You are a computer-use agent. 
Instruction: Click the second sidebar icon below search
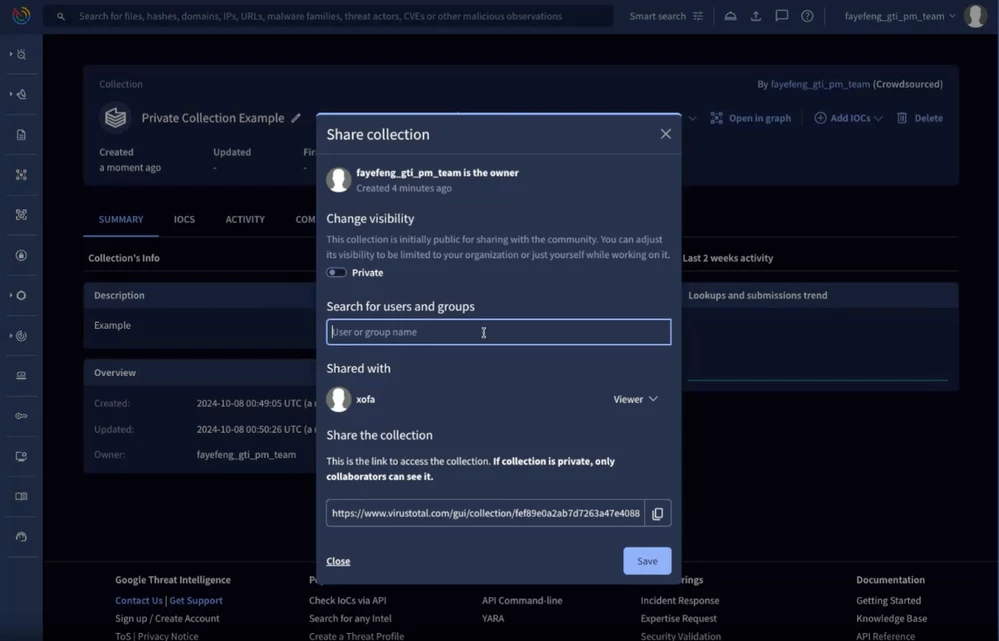[21, 94]
